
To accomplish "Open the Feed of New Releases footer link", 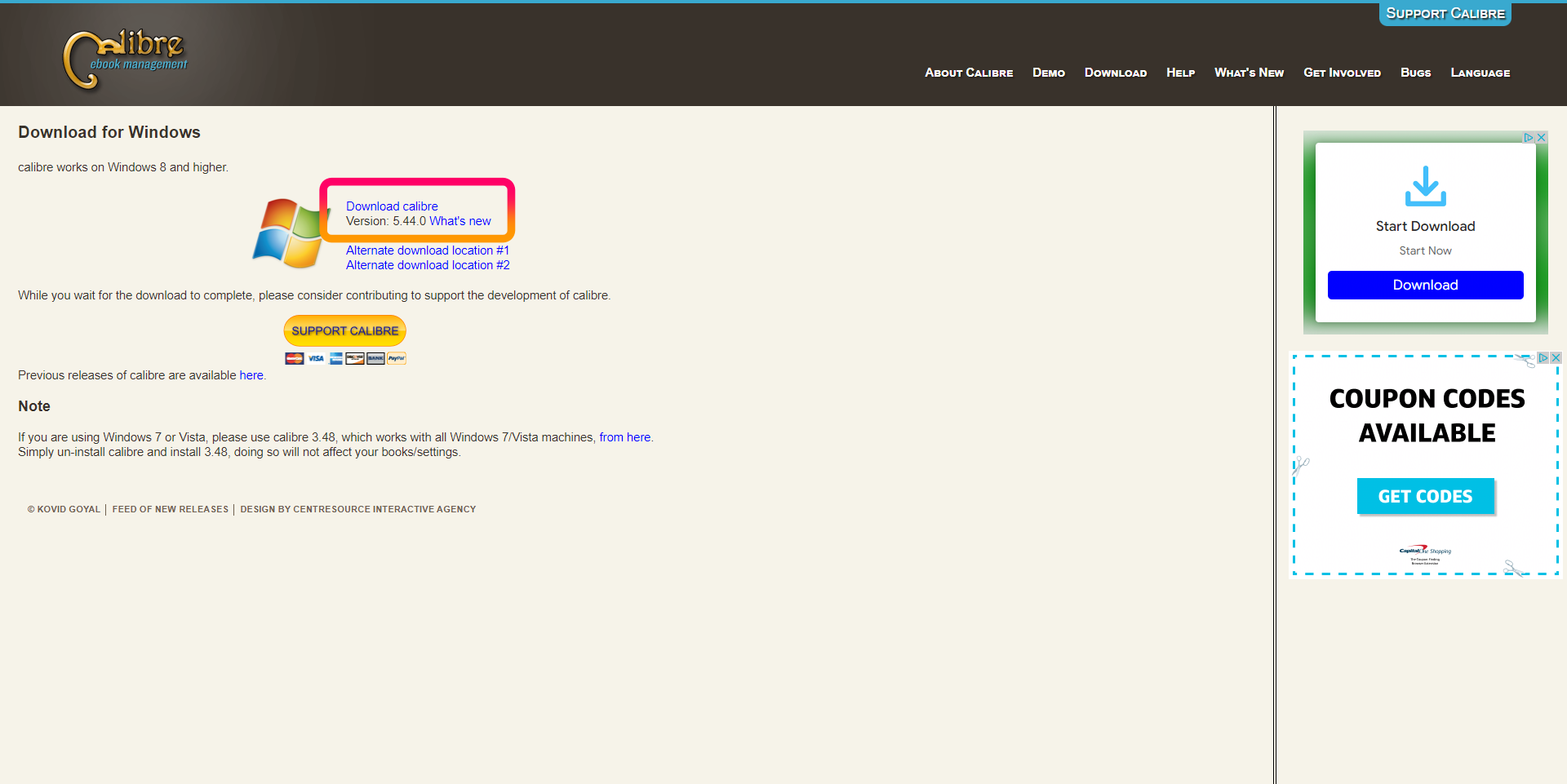I will pos(171,509).
